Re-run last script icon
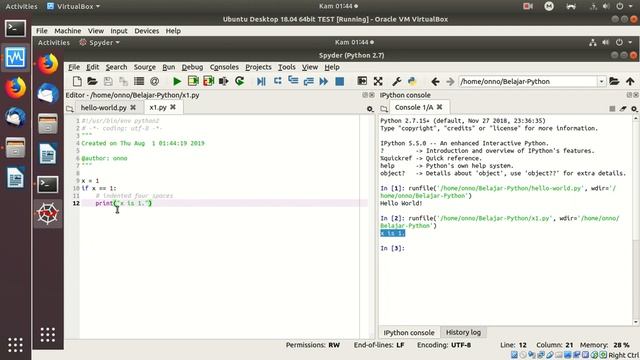The width and height of the screenshot is (640, 360). (x=240, y=81)
